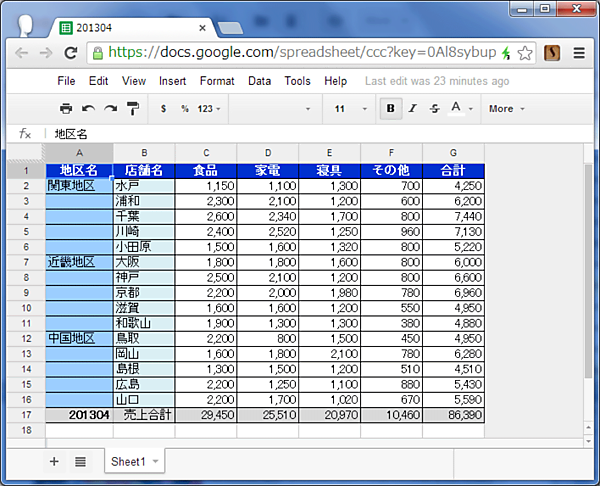Click the 'Last edit was 23 minutes ago' link
Image resolution: width=600 pixels, height=486 pixels.
click(437, 81)
